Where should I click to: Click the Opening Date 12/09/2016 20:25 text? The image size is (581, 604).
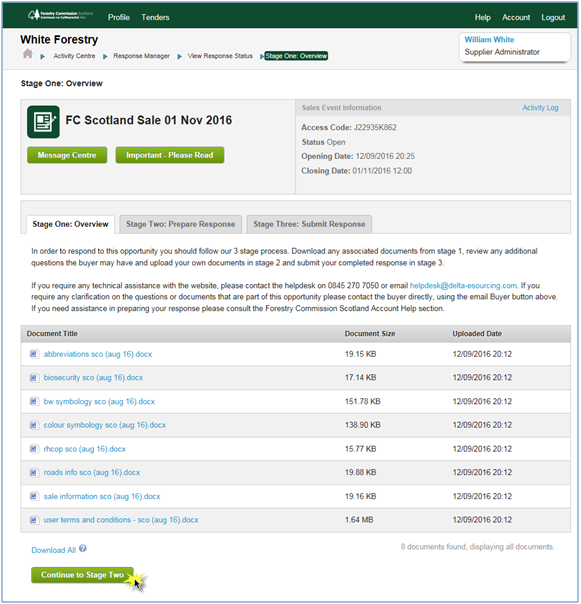[358, 156]
